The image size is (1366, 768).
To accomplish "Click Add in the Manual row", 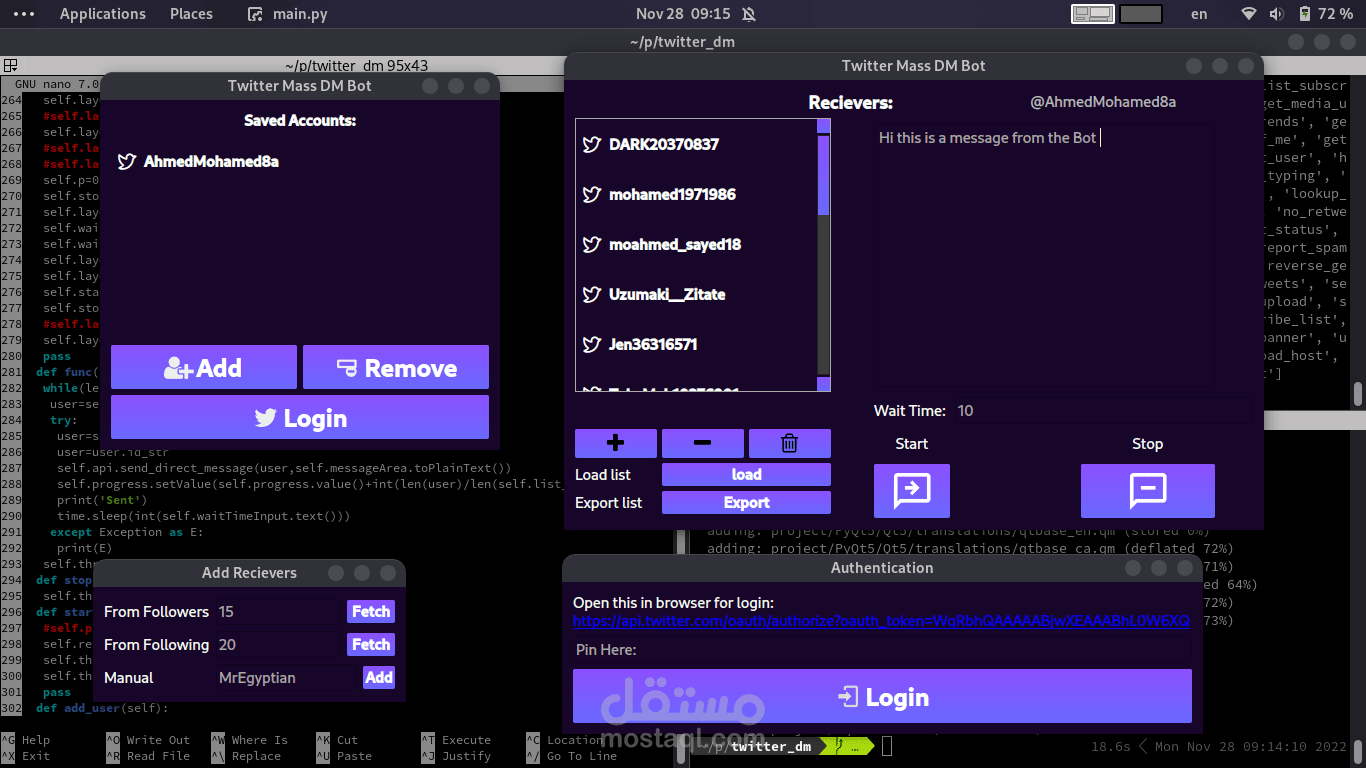I will [x=379, y=677].
